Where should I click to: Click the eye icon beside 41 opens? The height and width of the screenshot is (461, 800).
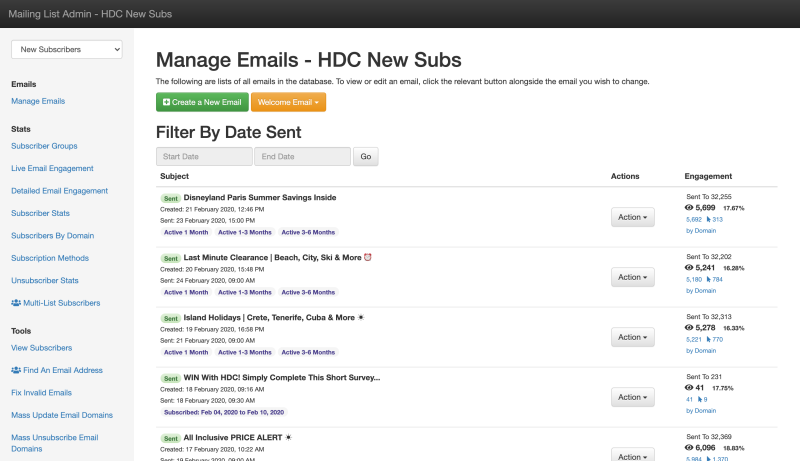click(x=689, y=388)
